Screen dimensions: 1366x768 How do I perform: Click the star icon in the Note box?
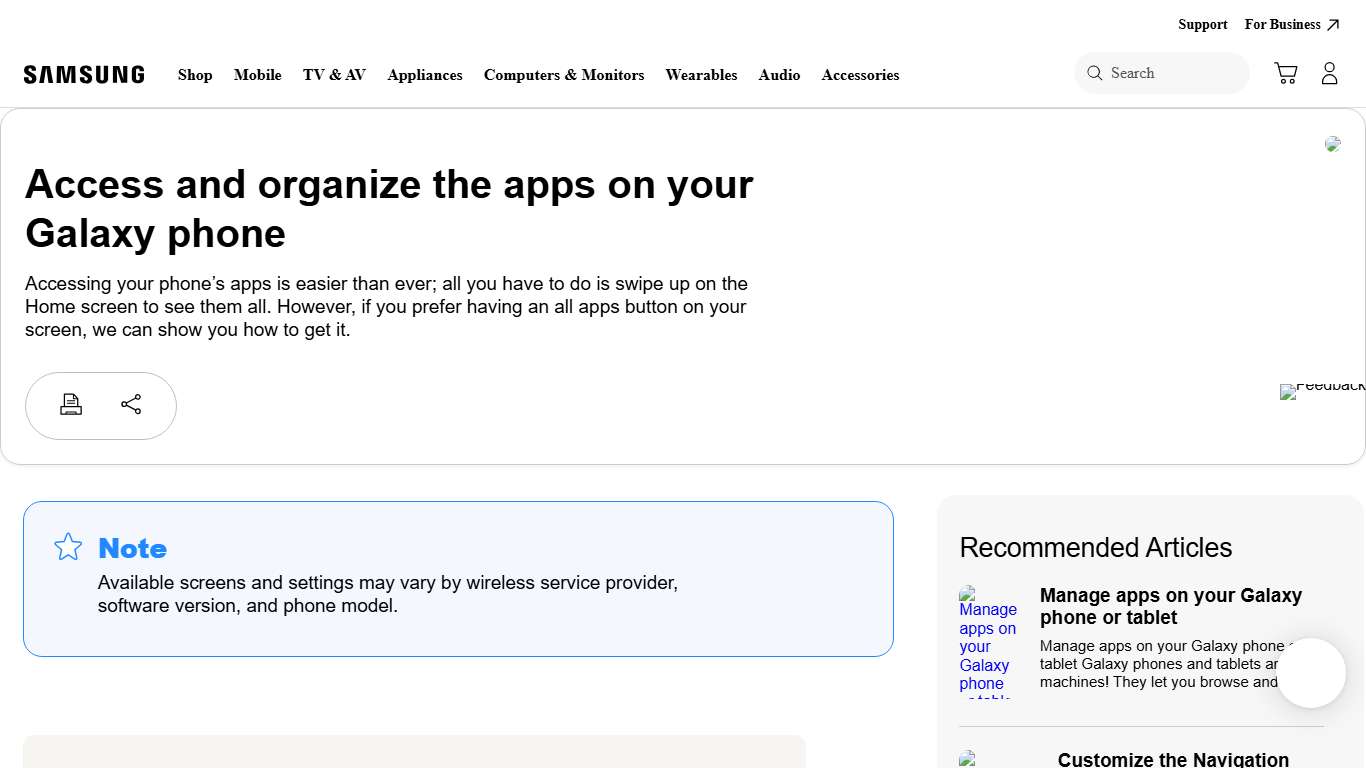coord(67,547)
